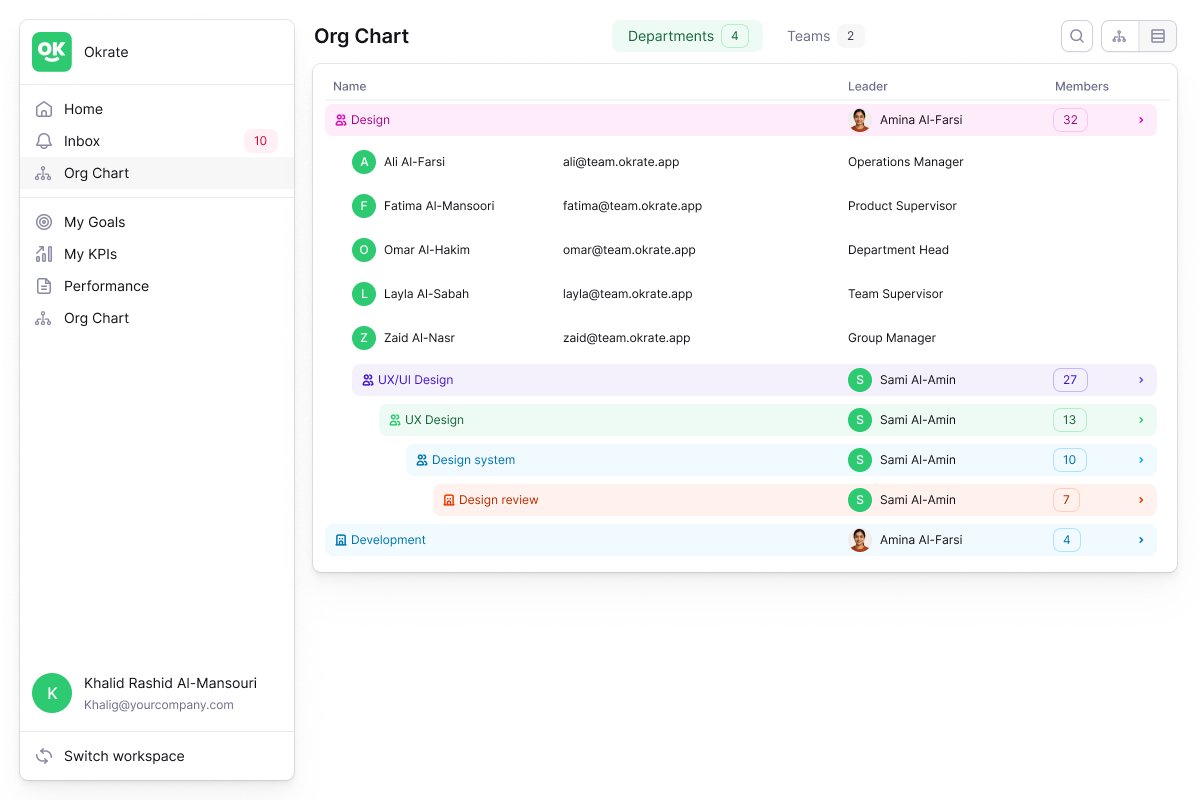Switch to list view icon
The width and height of the screenshot is (1200, 800).
pos(1158,36)
